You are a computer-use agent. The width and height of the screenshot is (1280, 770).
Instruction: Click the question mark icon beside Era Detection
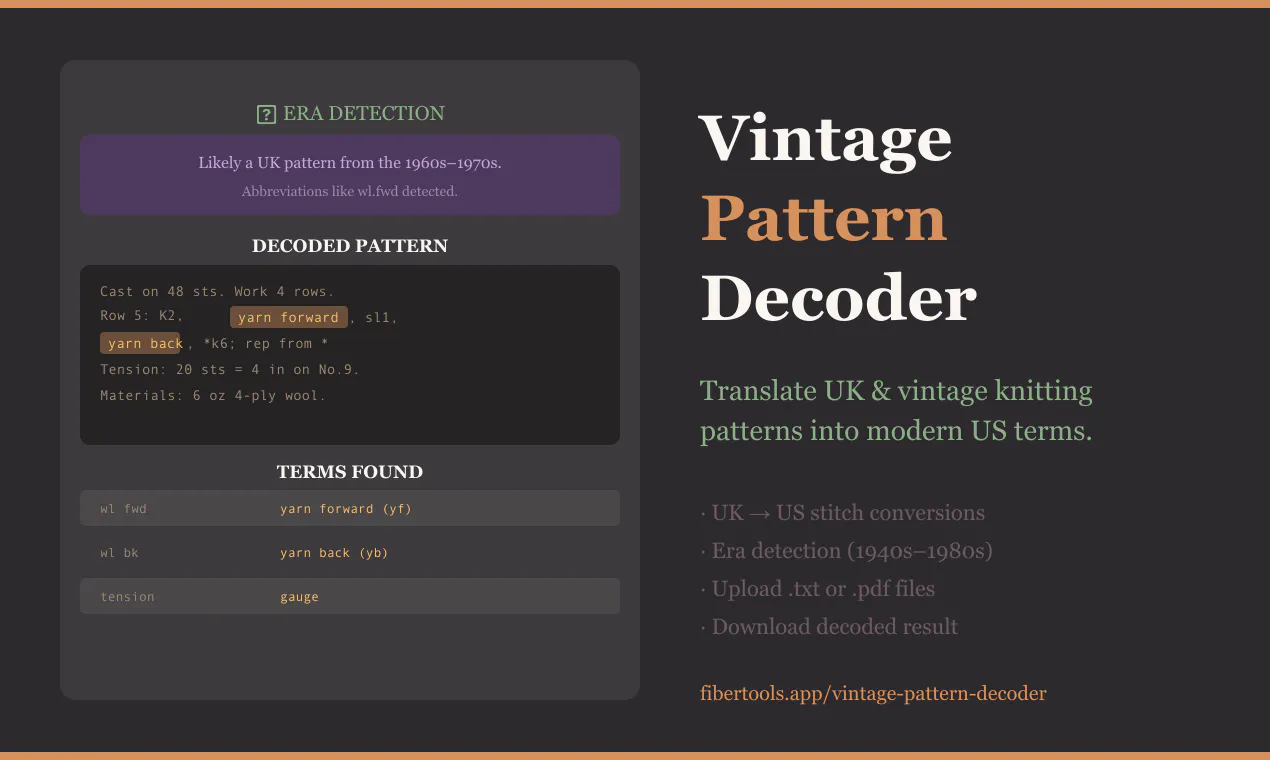(x=266, y=114)
